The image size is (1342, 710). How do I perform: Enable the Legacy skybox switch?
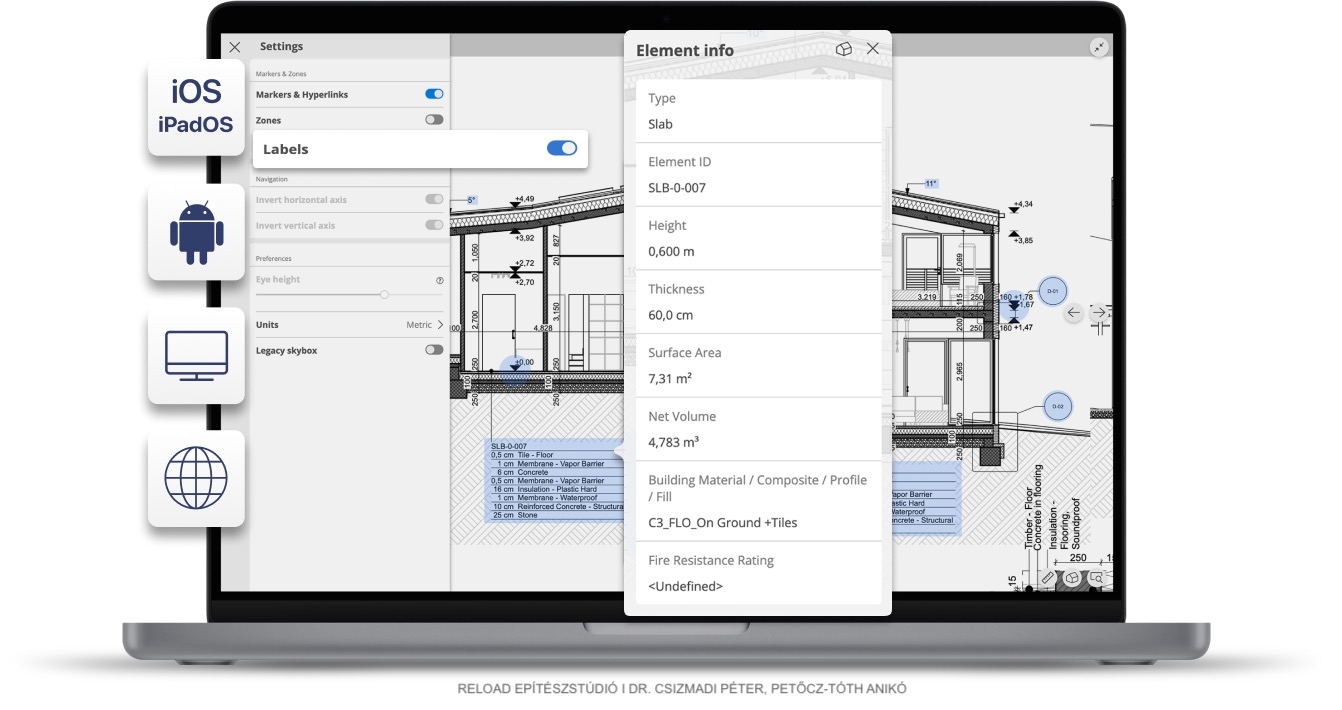(434, 350)
